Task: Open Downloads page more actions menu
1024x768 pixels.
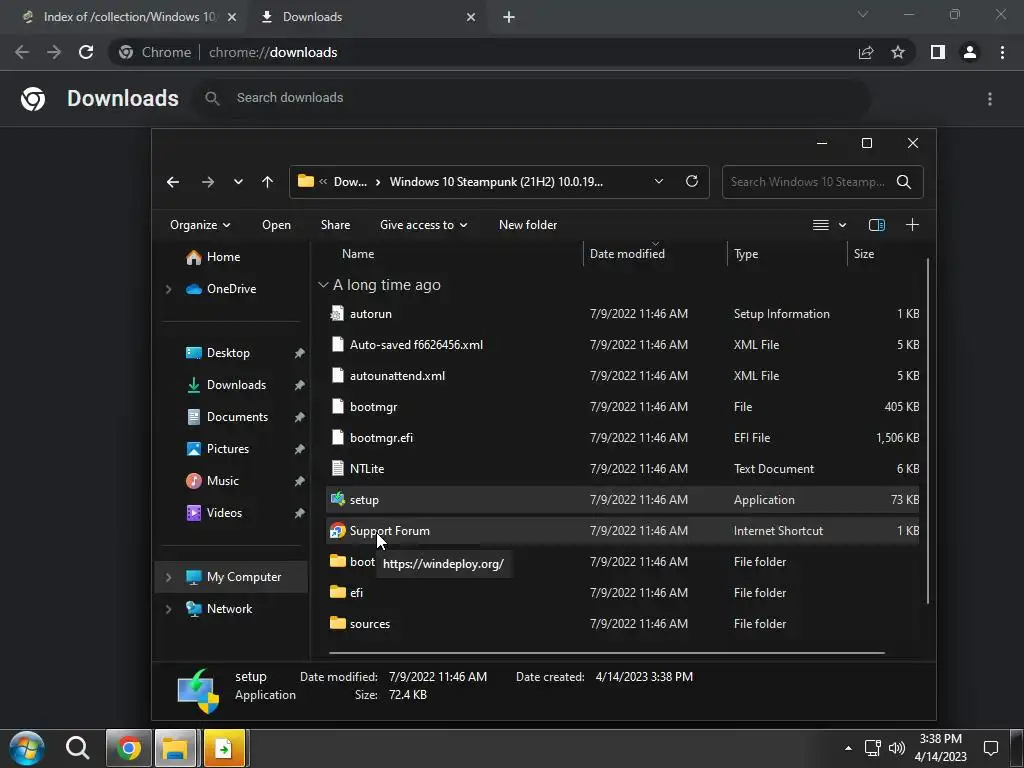Action: pyautogui.click(x=990, y=99)
